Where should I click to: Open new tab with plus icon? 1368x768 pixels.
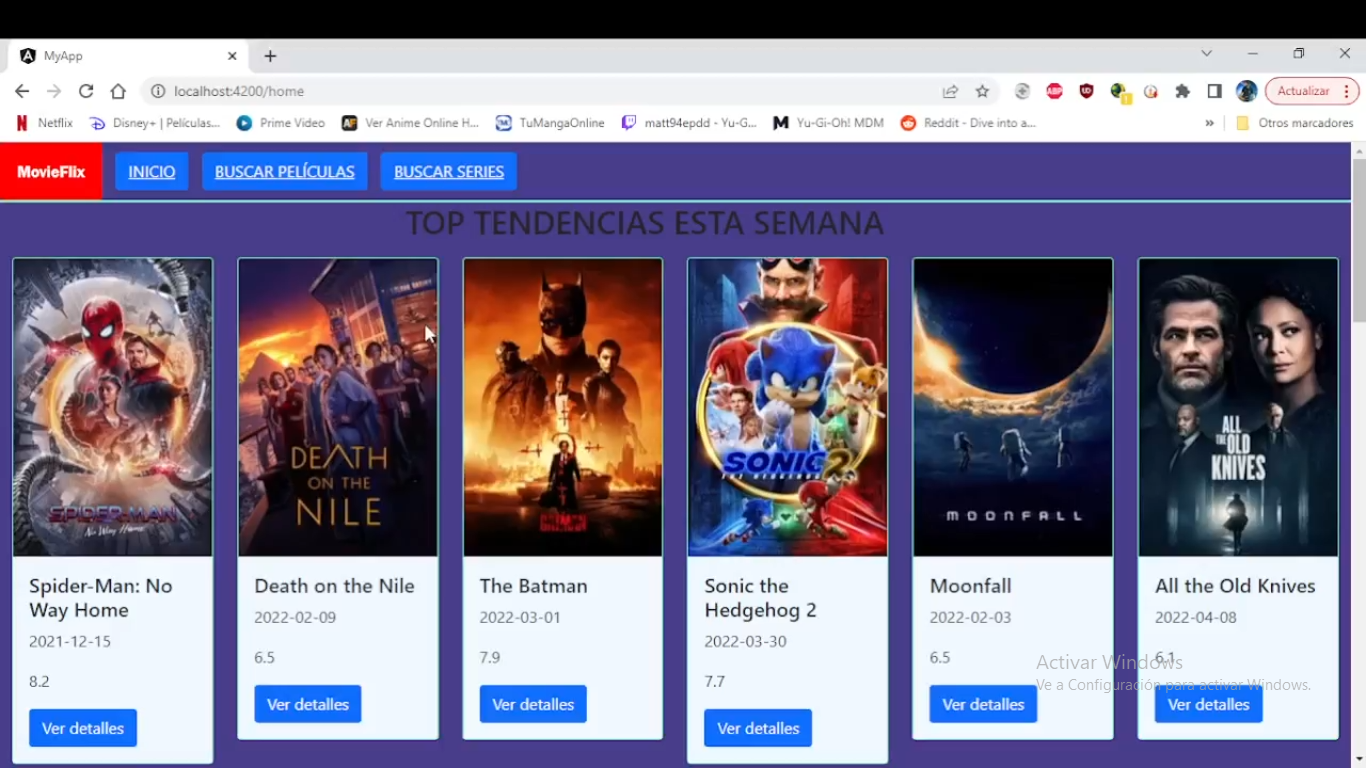(270, 56)
